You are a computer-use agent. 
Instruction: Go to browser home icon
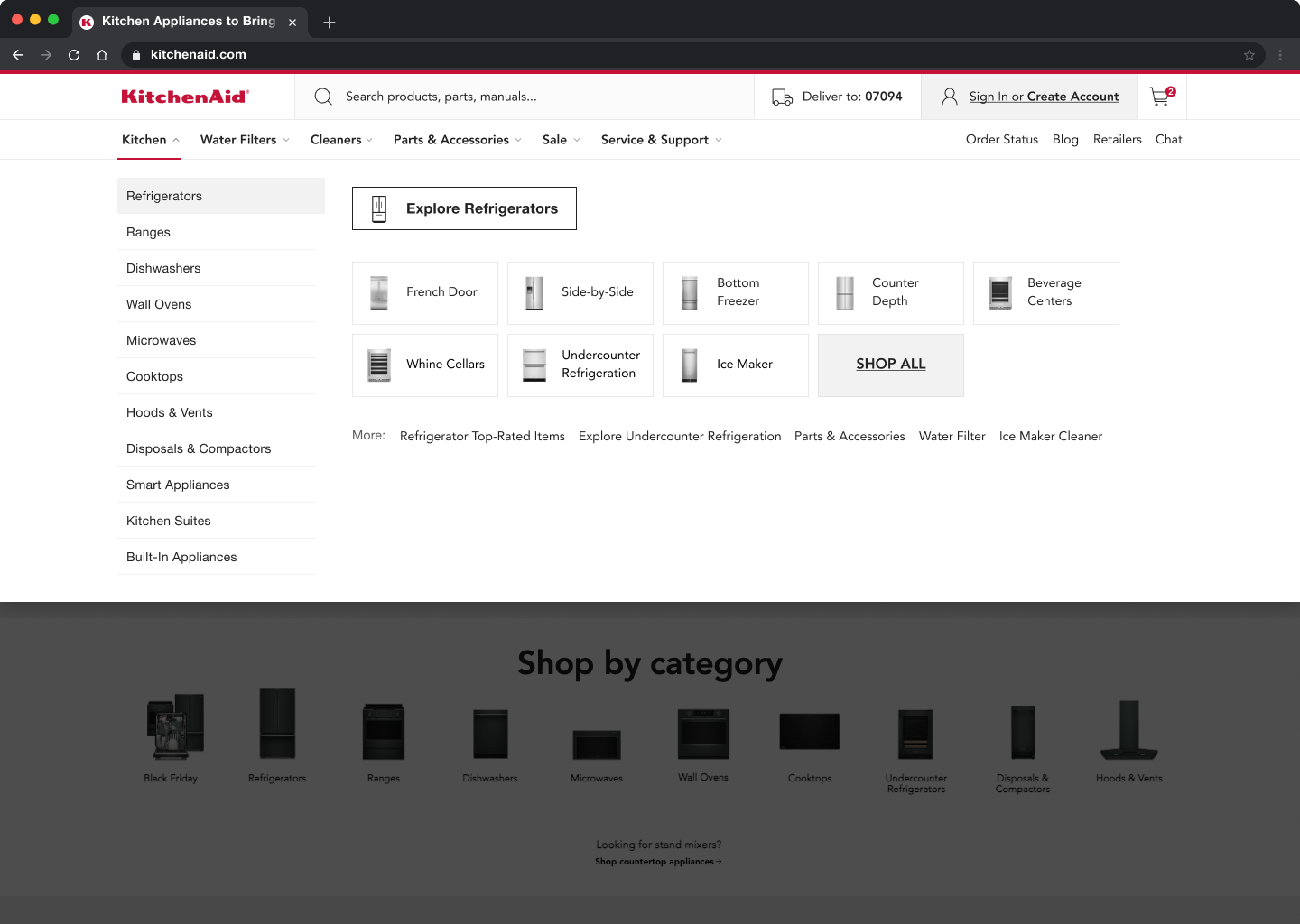pos(102,55)
